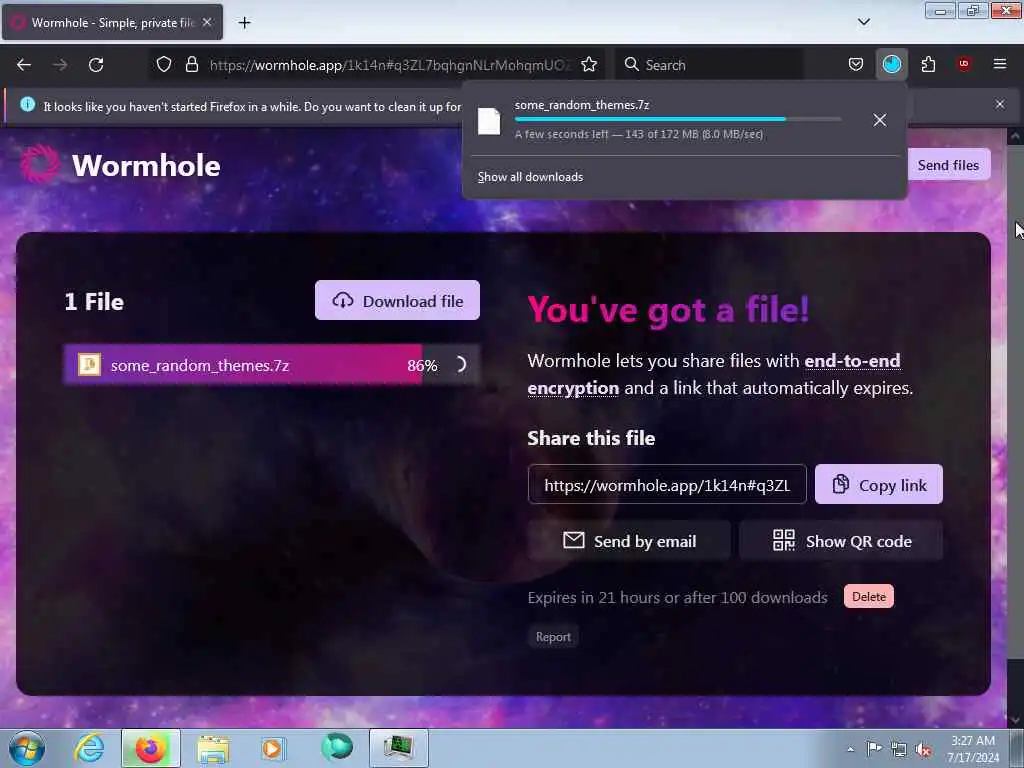Click the taskbar clock showing 3:27 AM
Viewport: 1024px width, 768px height.
973,749
